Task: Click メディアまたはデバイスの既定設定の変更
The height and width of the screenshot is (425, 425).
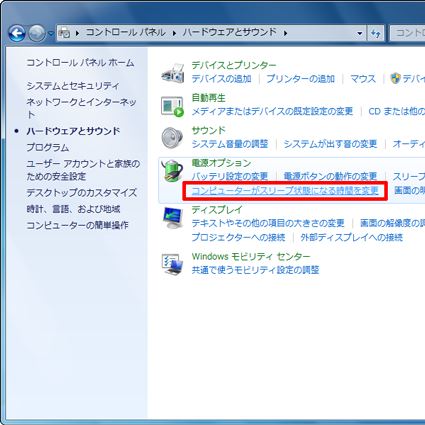Action: point(272,111)
